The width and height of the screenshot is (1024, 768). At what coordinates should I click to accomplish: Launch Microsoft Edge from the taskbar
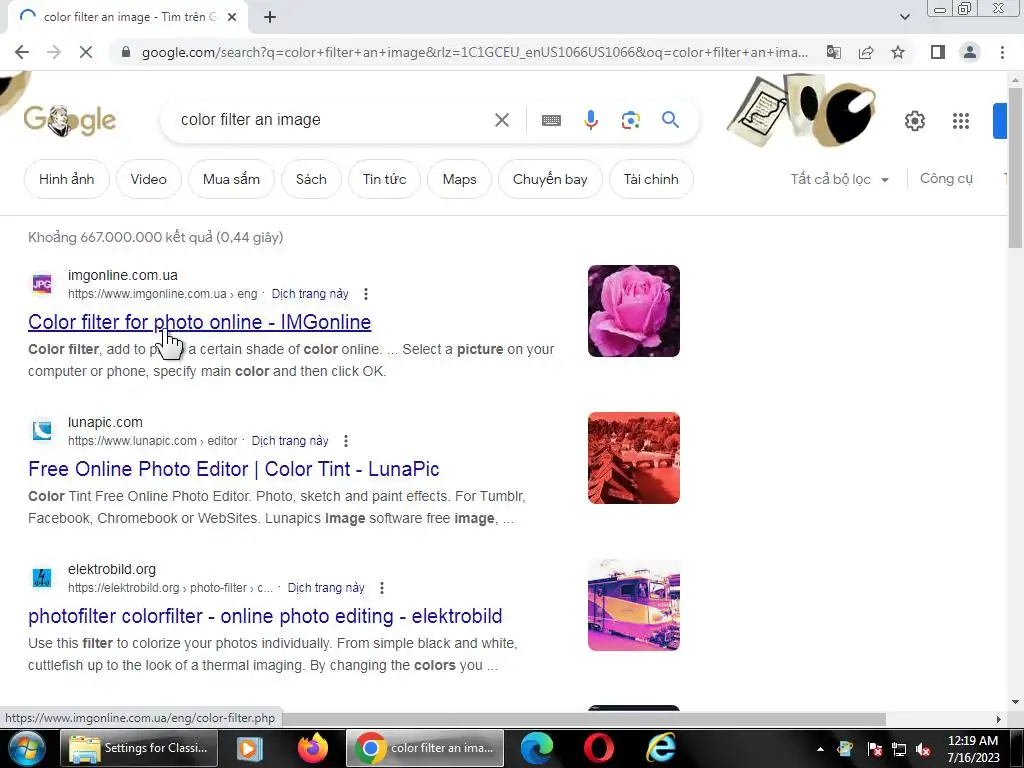pyautogui.click(x=537, y=748)
